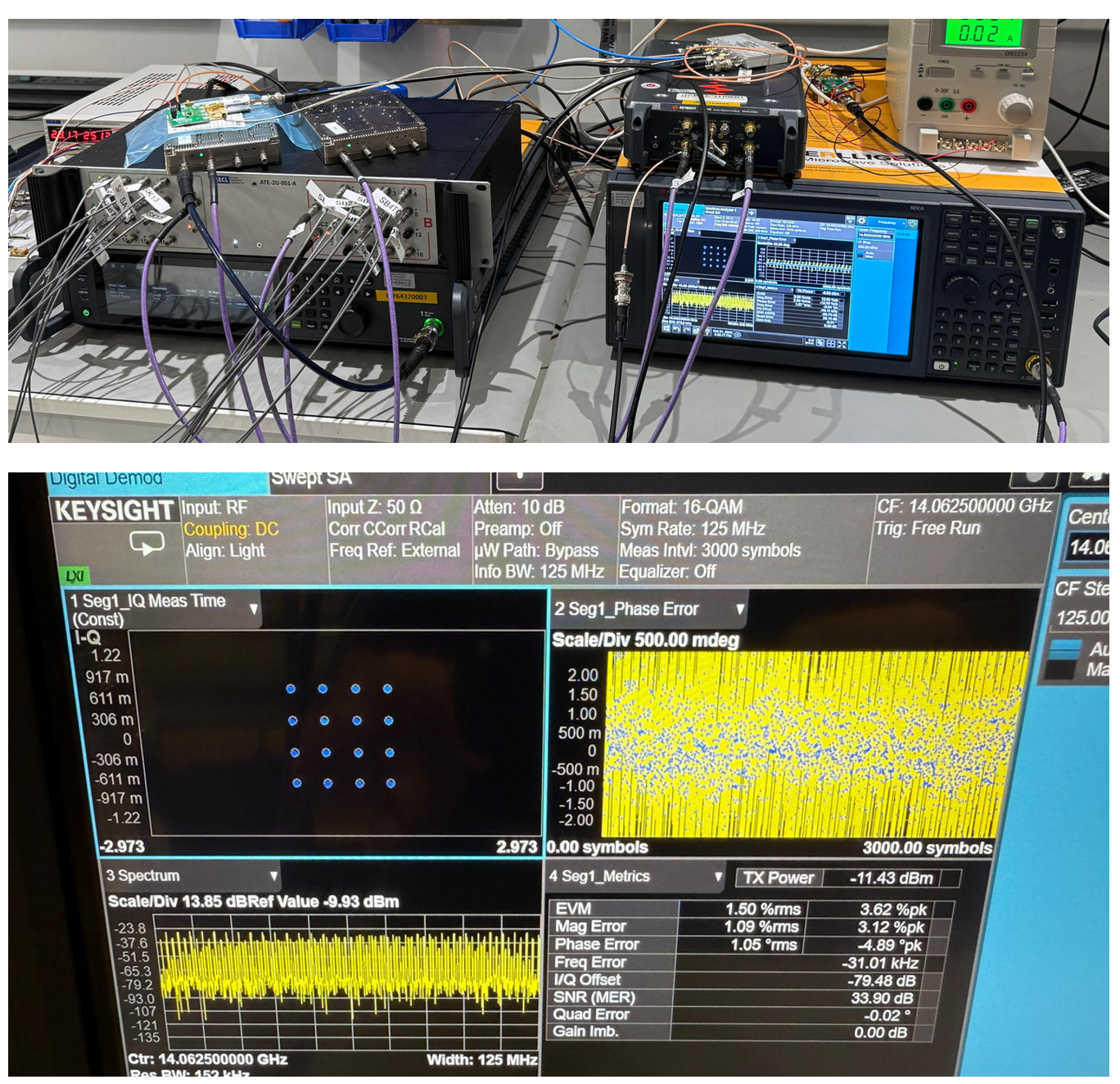The width and height of the screenshot is (1120, 1084).
Task: Click the plus icon to add a screen tab
Action: 518,478
